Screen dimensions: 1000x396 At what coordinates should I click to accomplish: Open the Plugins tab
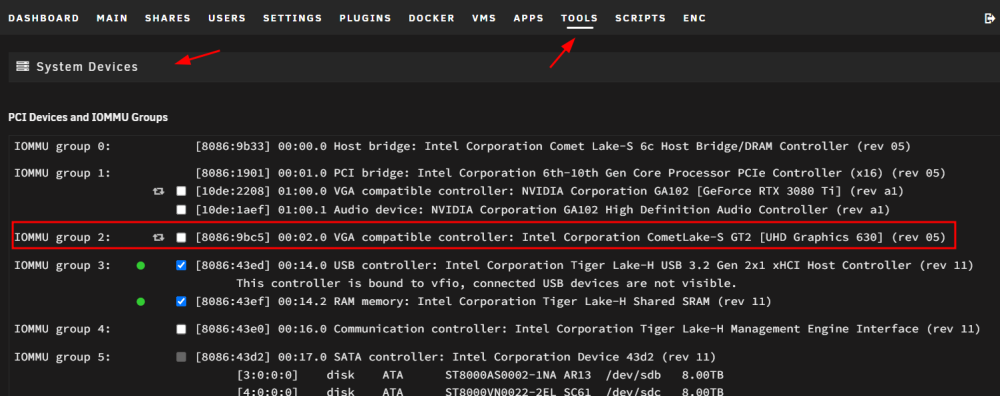tap(365, 18)
